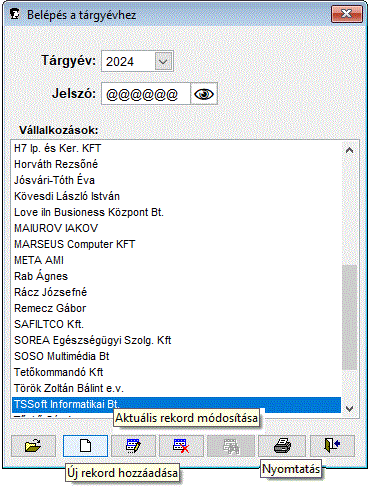
Task: Select the highlighted TSSoft Informatikai Bt. row
Action: [x=176, y=404]
